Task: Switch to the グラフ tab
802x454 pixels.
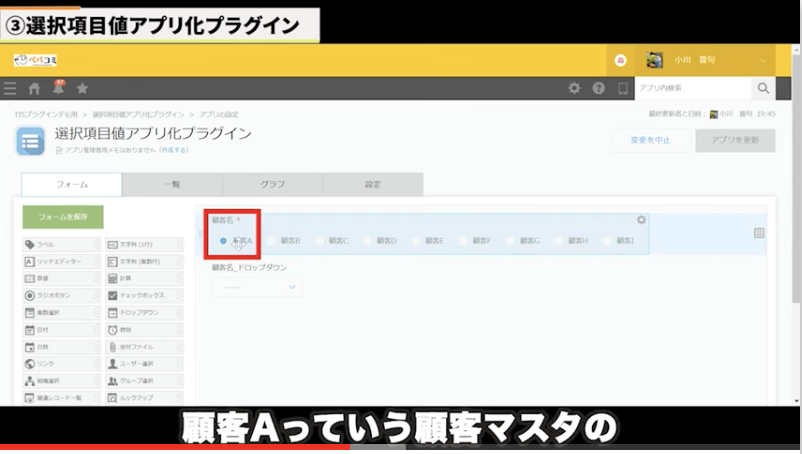Action: click(x=272, y=185)
